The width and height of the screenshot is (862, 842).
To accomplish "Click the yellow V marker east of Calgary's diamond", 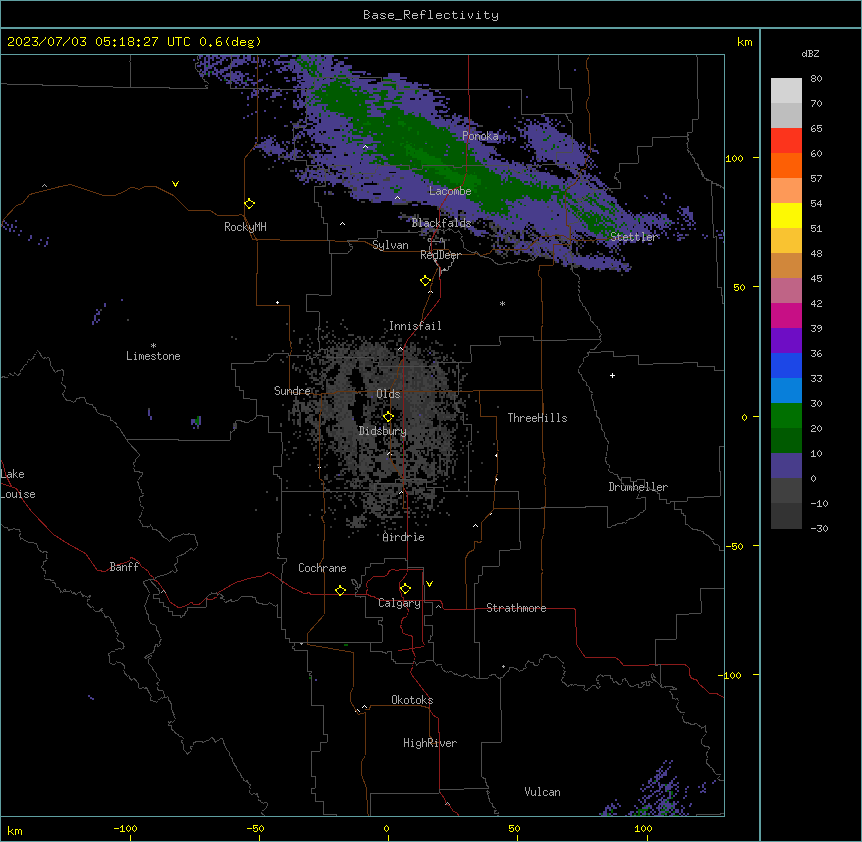I will click(x=429, y=584).
